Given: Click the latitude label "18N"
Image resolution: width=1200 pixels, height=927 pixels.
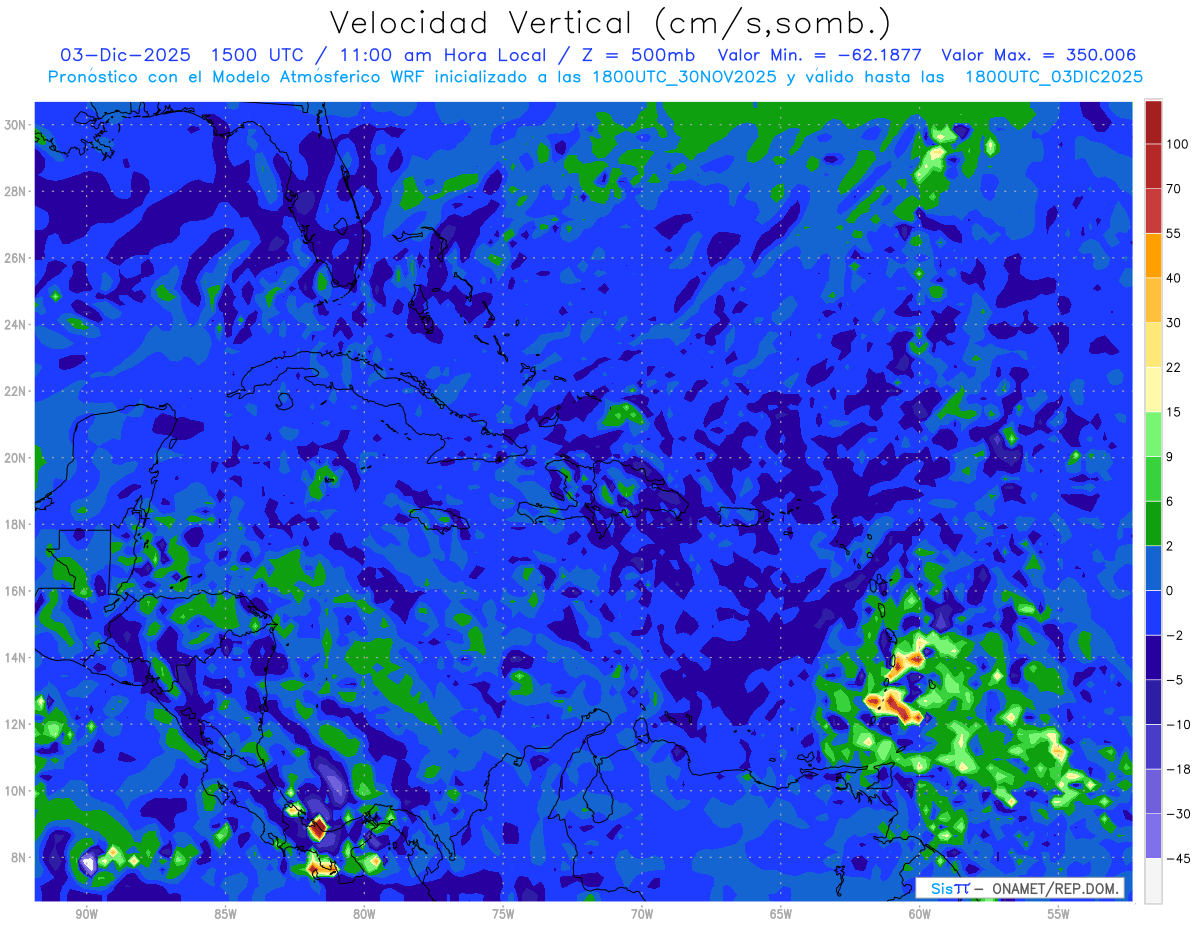Looking at the screenshot, I should coord(16,524).
